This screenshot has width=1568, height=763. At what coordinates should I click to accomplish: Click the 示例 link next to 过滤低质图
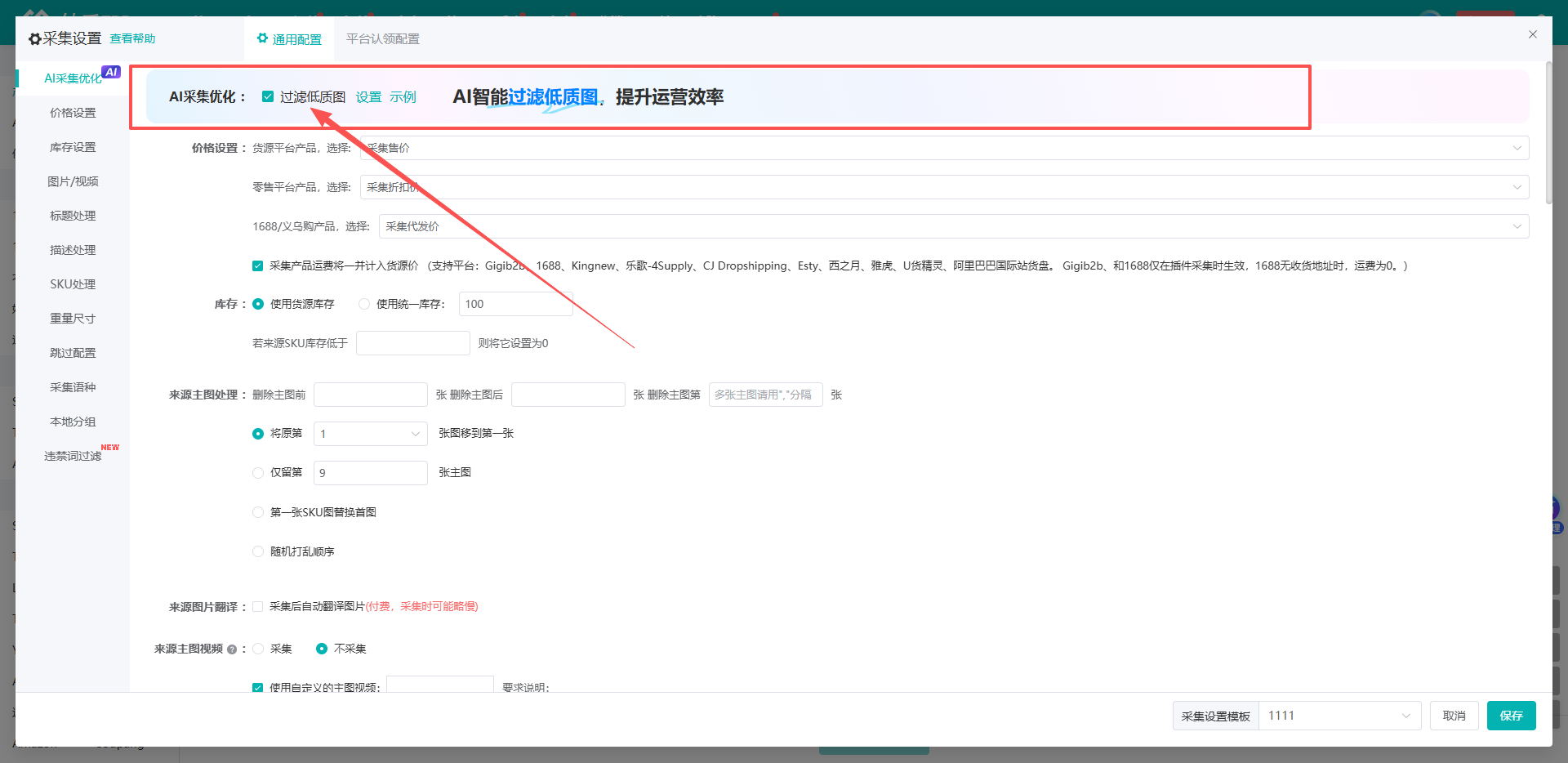coord(403,96)
